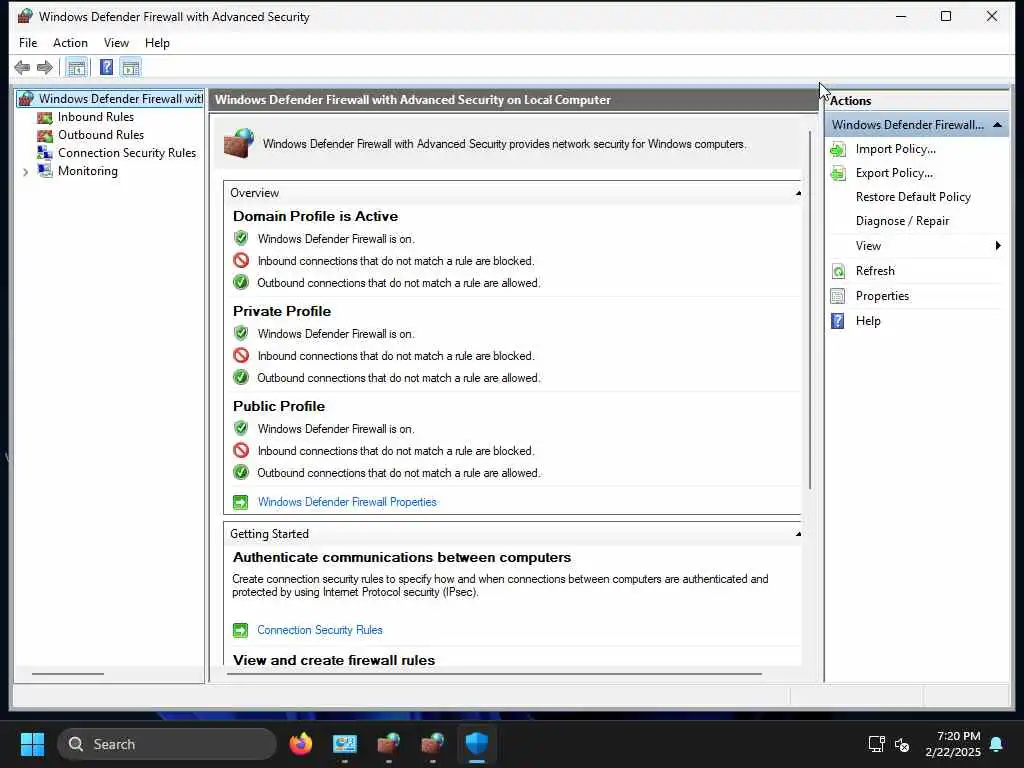Expand the Monitoring tree node
The image size is (1024, 768).
pos(25,172)
